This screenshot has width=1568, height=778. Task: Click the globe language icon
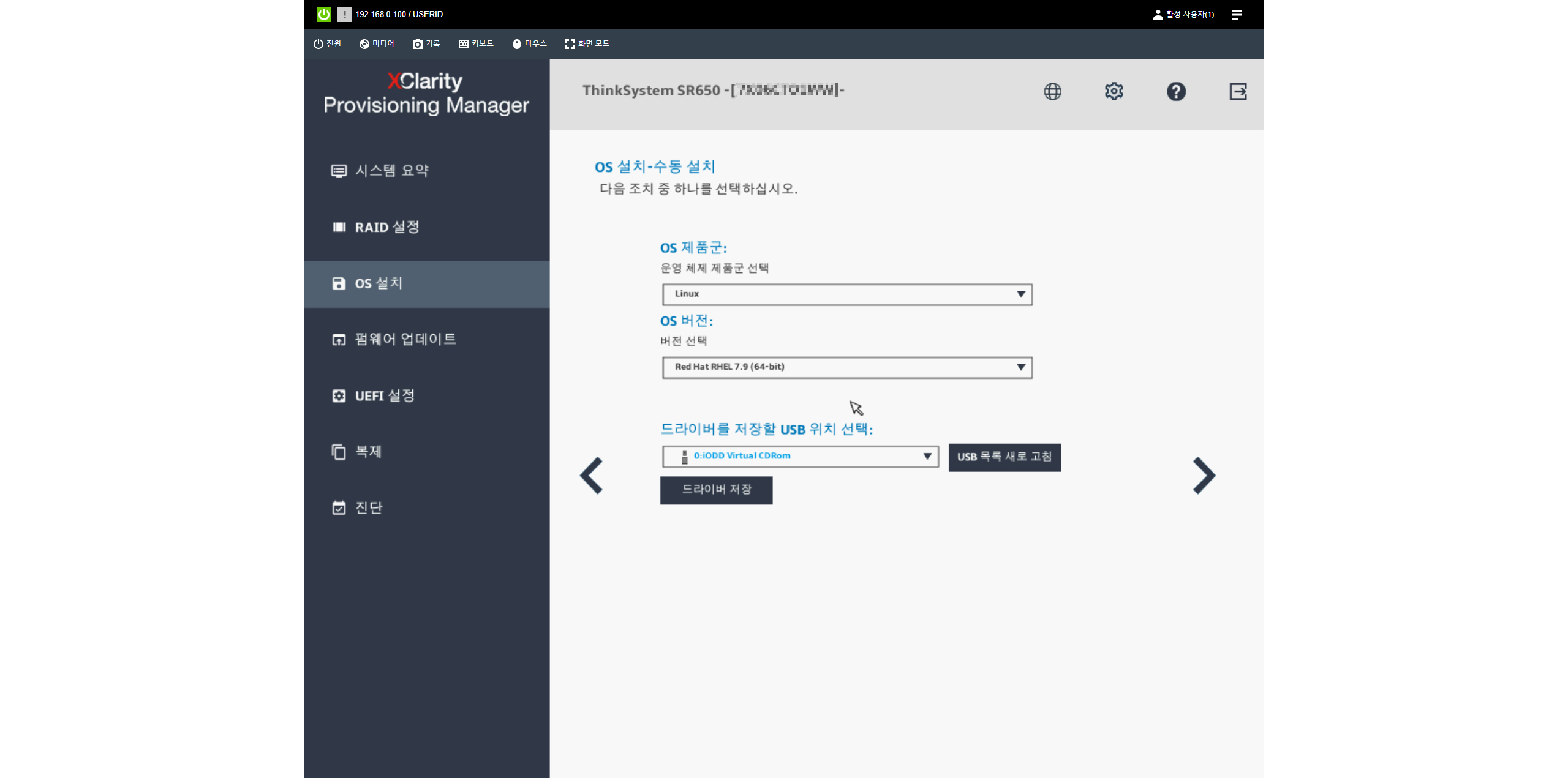coord(1052,91)
